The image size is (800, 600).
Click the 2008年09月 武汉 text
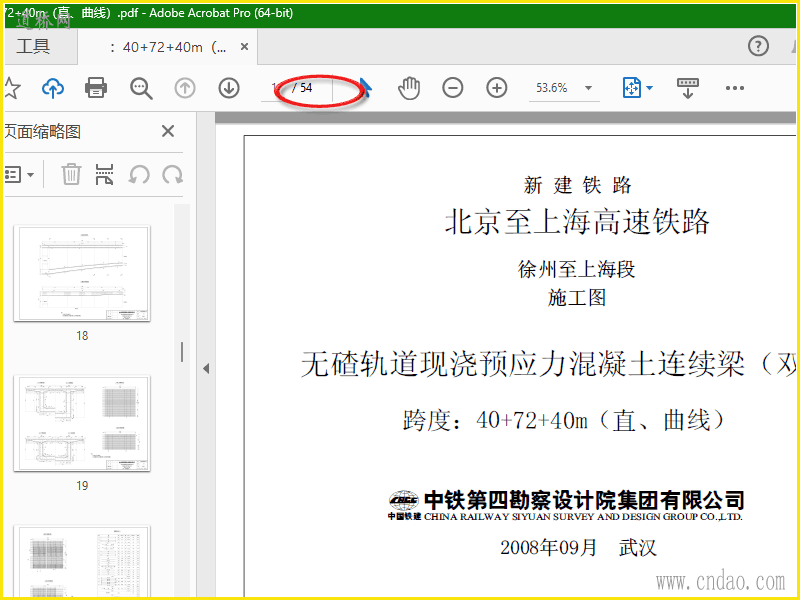click(578, 547)
